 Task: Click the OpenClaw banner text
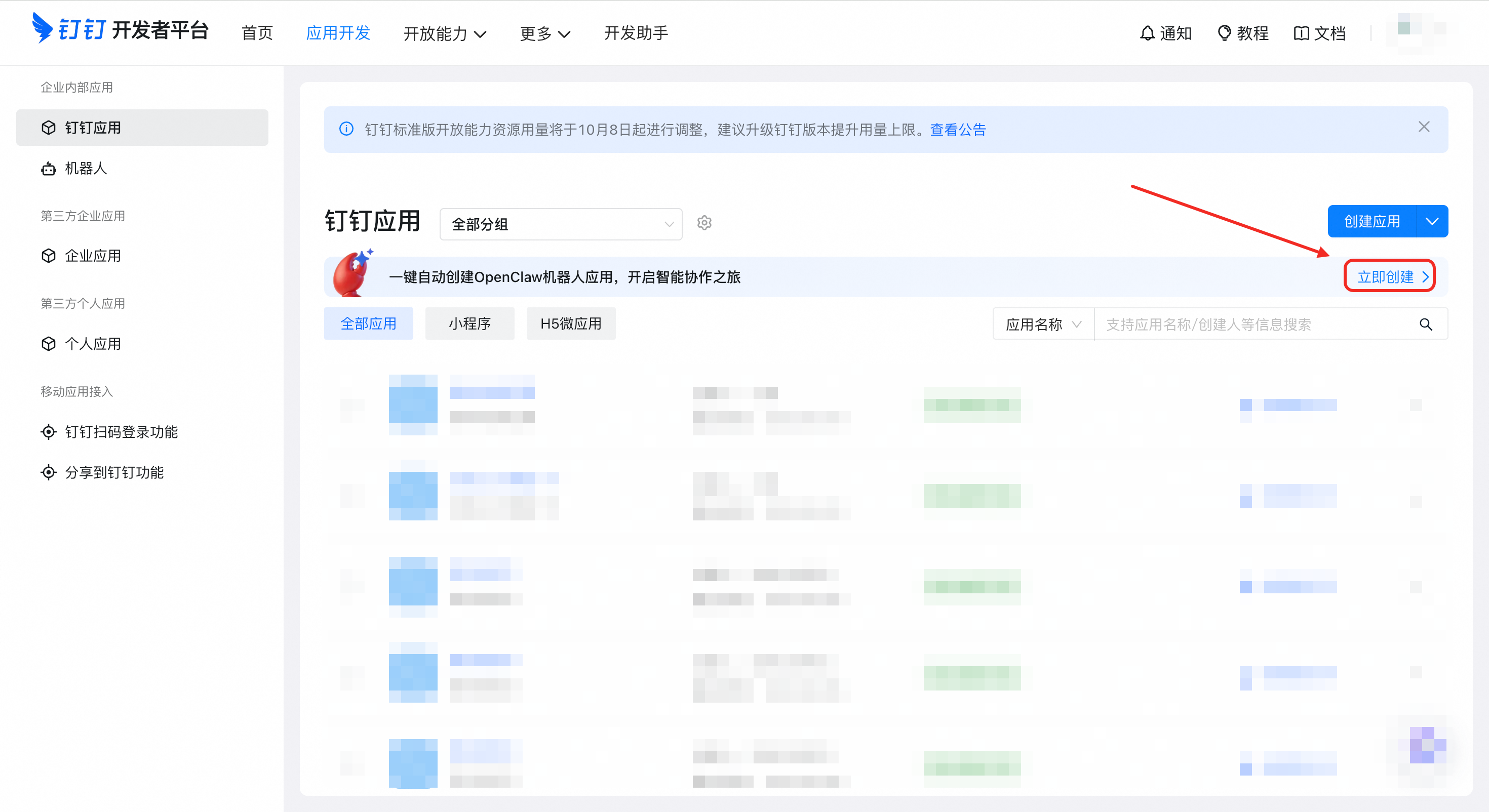tap(564, 277)
